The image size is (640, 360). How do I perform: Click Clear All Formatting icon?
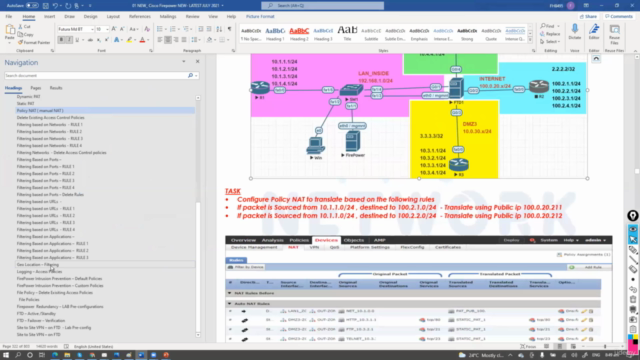[x=147, y=29]
